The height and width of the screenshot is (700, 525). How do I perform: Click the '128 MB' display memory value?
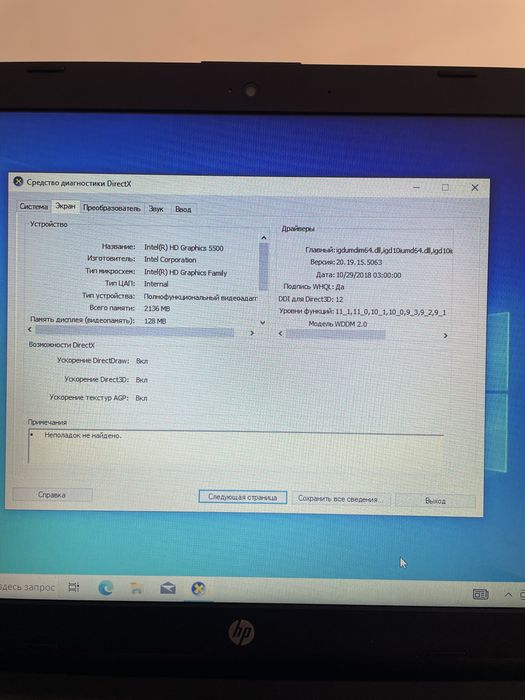(x=155, y=321)
